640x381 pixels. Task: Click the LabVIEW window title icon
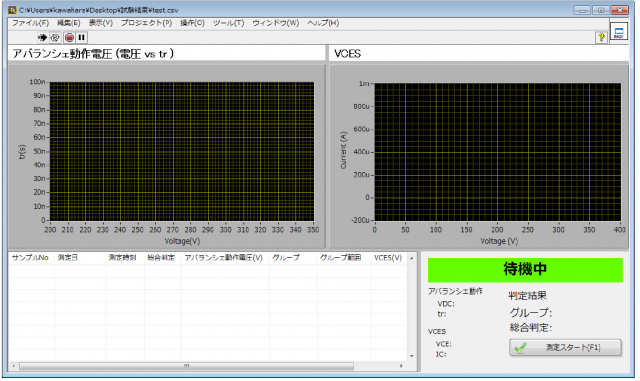click(13, 10)
